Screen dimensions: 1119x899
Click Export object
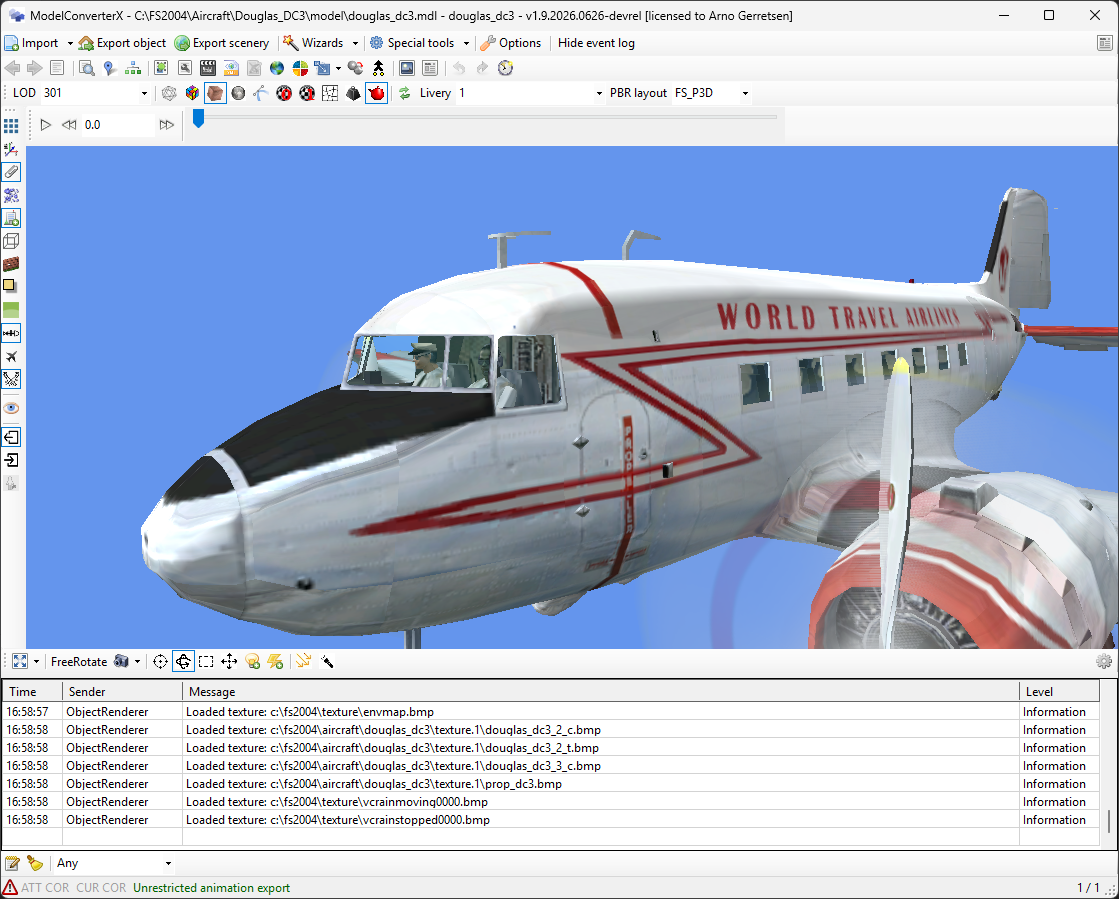122,44
